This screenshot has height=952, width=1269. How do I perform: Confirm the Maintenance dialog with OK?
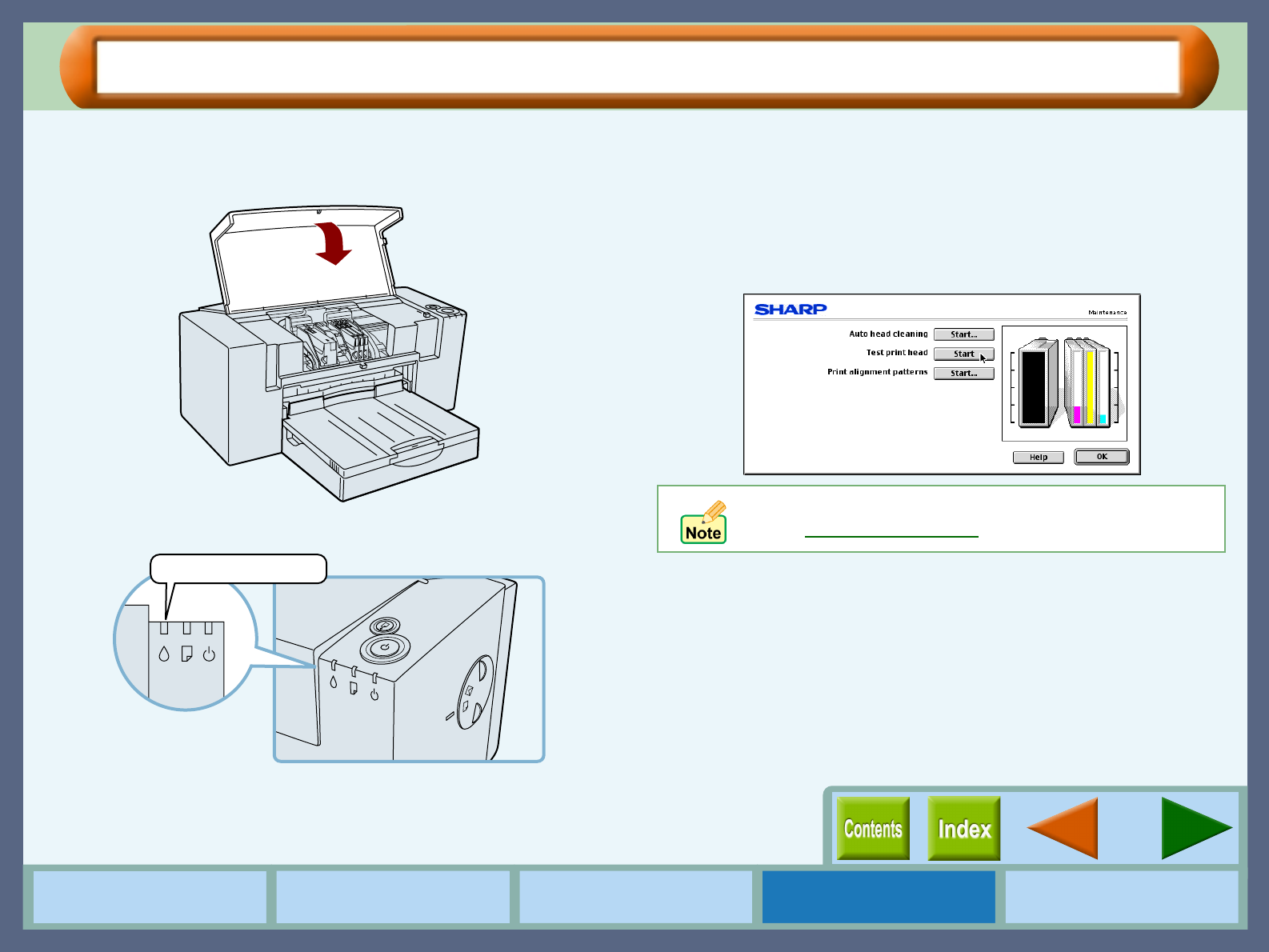(x=1101, y=457)
